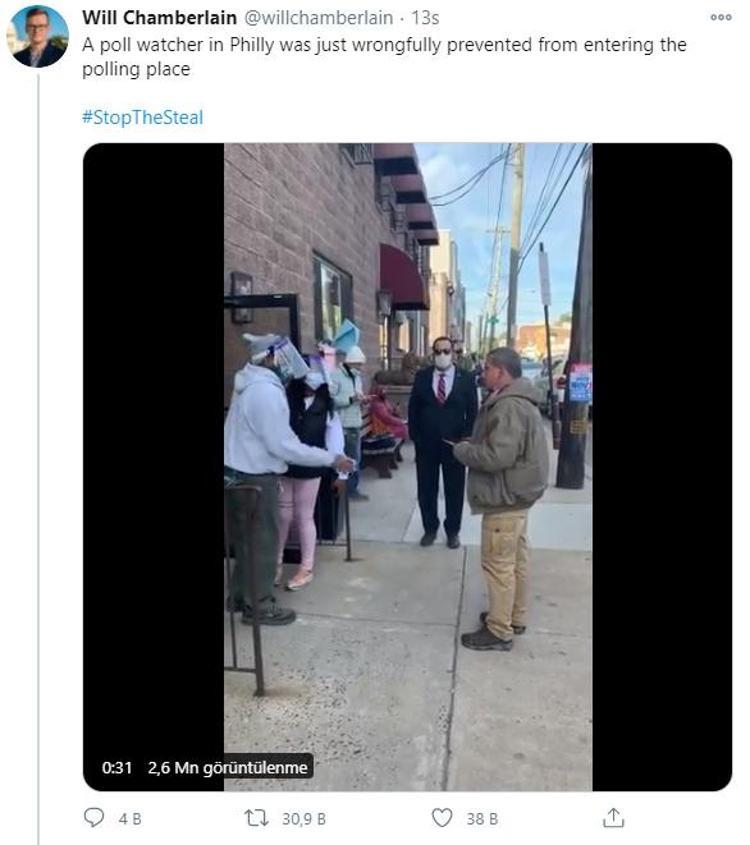750x845 pixels.
Task: Open the 30,9 B retweet count
Action: point(304,819)
